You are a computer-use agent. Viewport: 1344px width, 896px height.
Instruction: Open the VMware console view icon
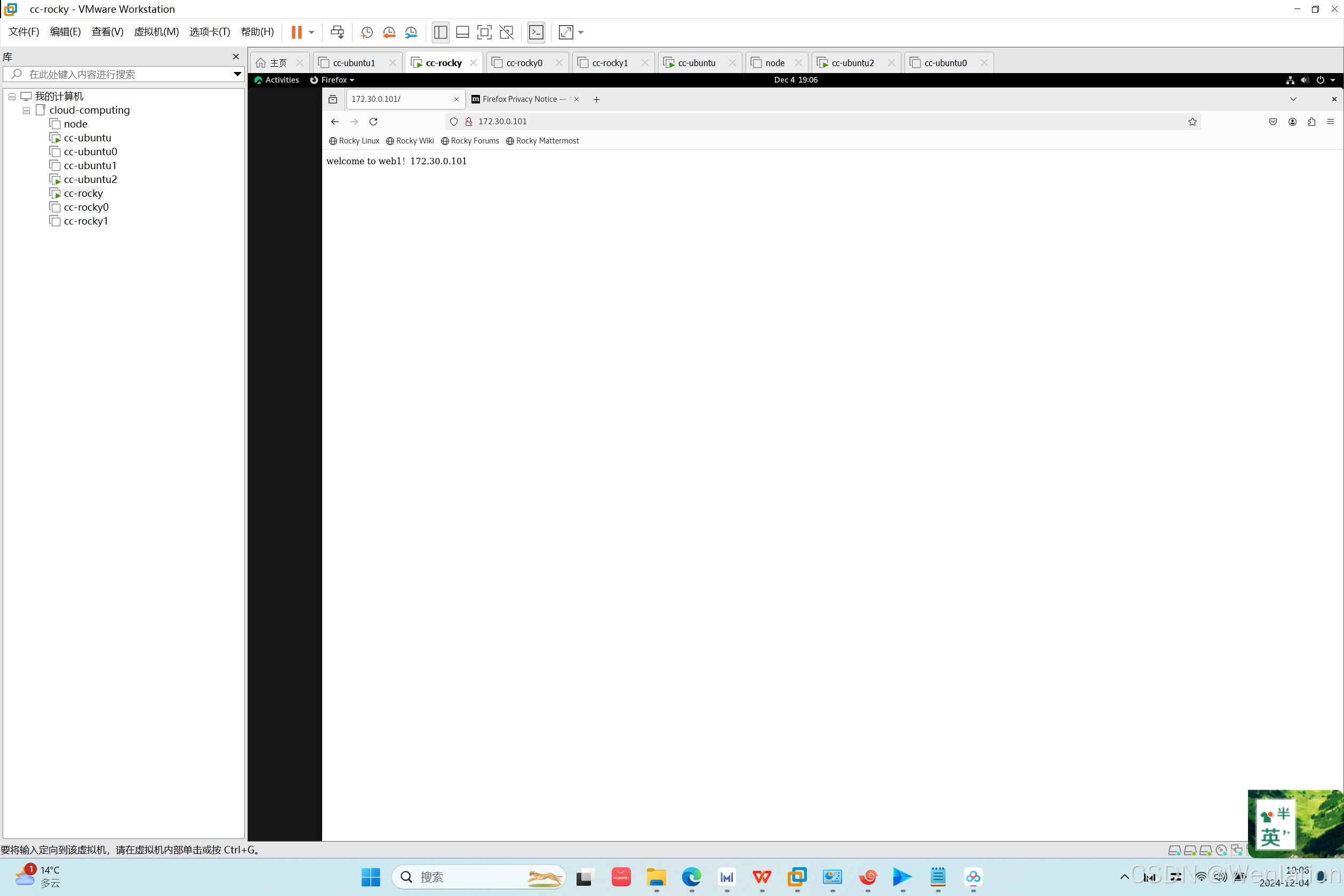[536, 32]
